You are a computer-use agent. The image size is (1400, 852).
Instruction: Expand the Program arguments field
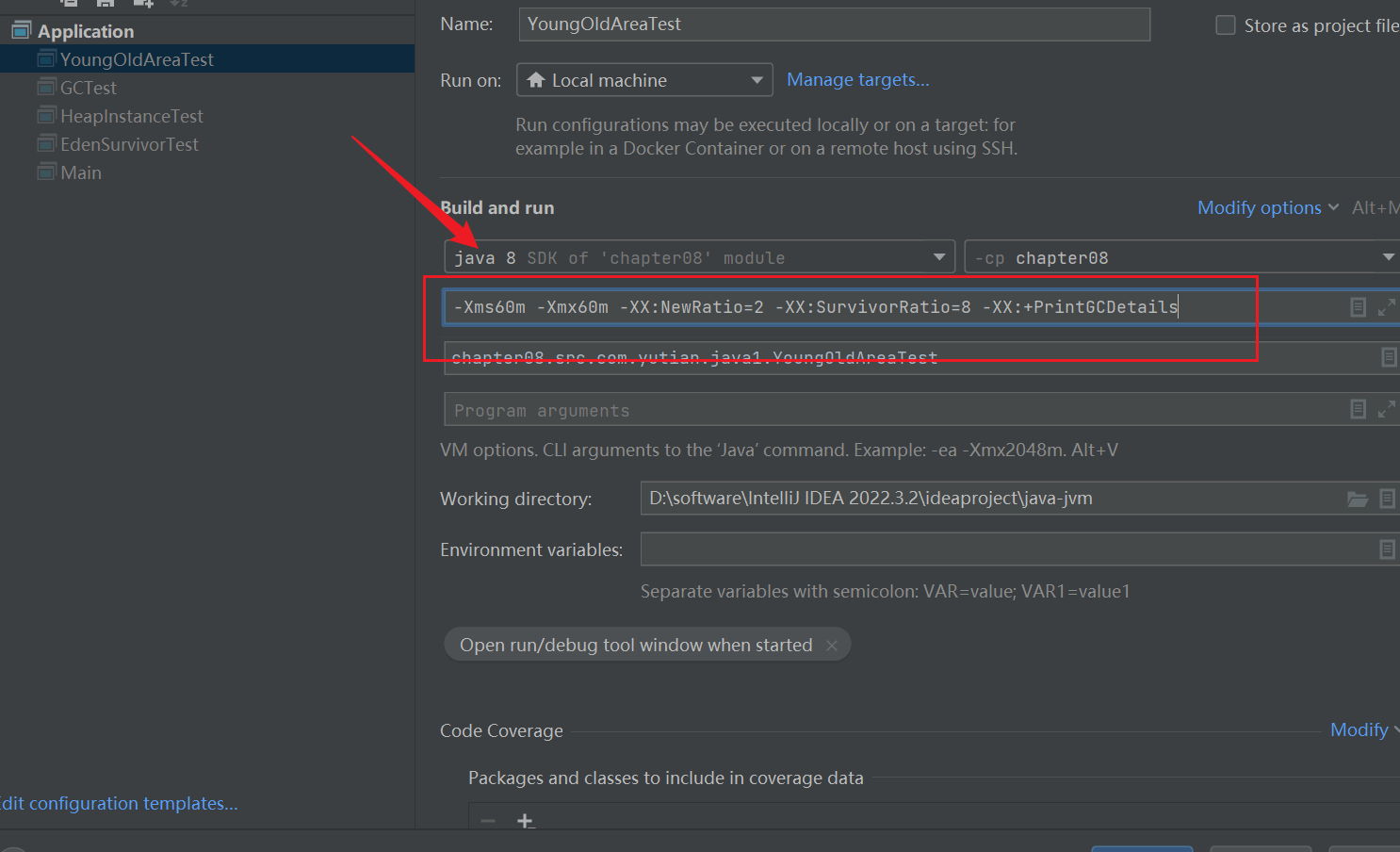click(1386, 409)
